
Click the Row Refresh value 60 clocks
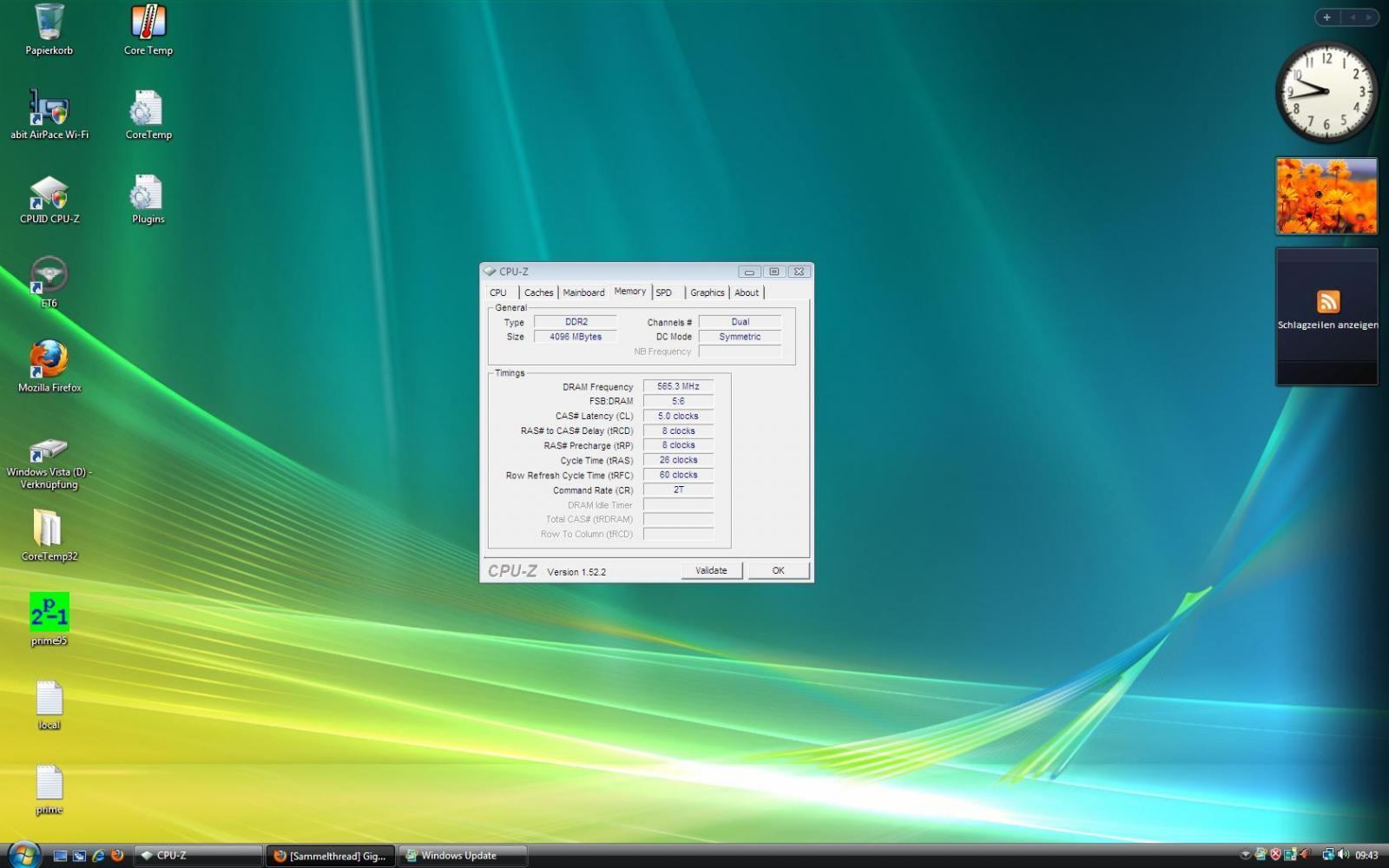click(678, 475)
